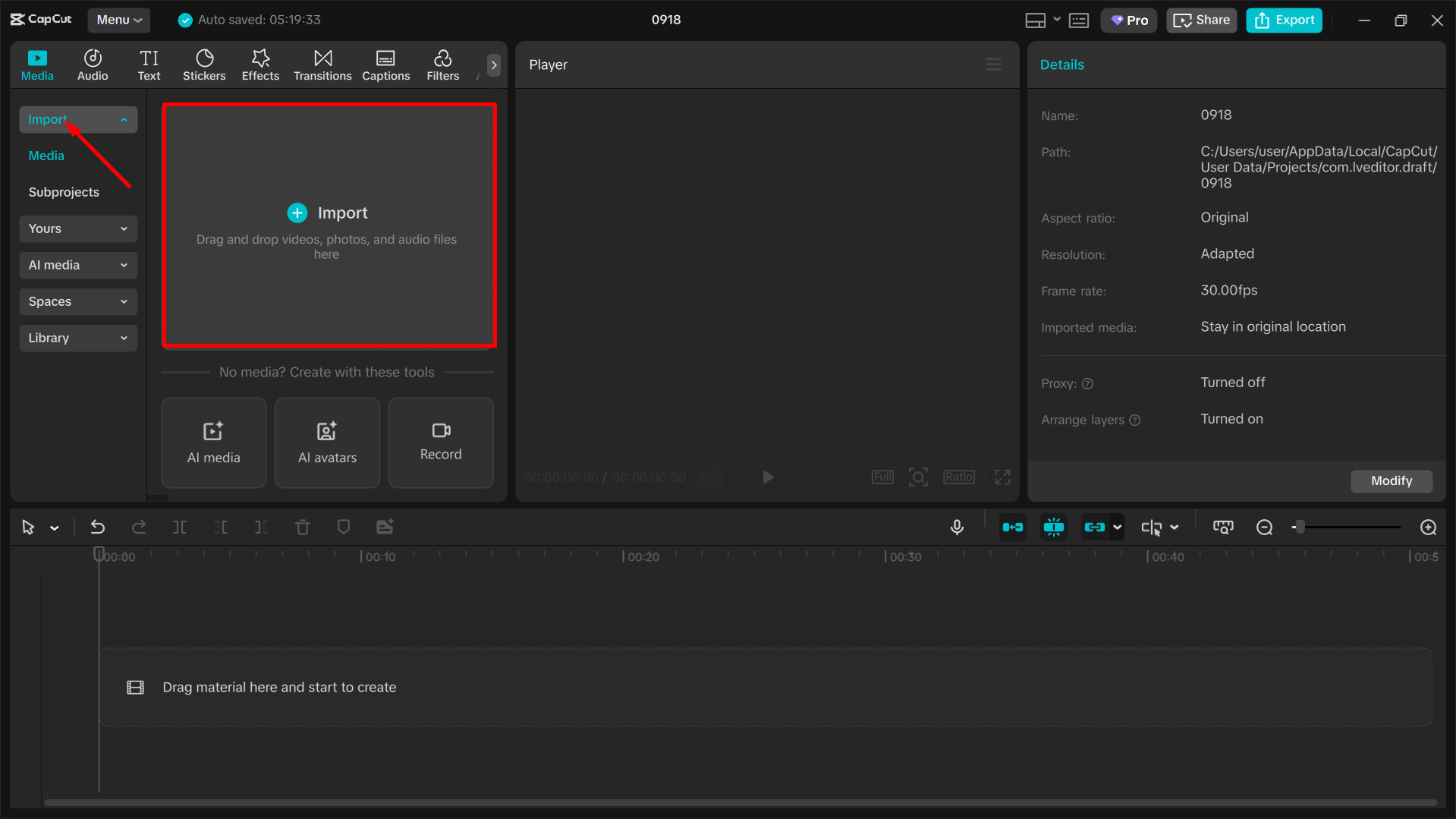Switch to the Text panel
This screenshot has width=1456, height=819.
coord(149,65)
